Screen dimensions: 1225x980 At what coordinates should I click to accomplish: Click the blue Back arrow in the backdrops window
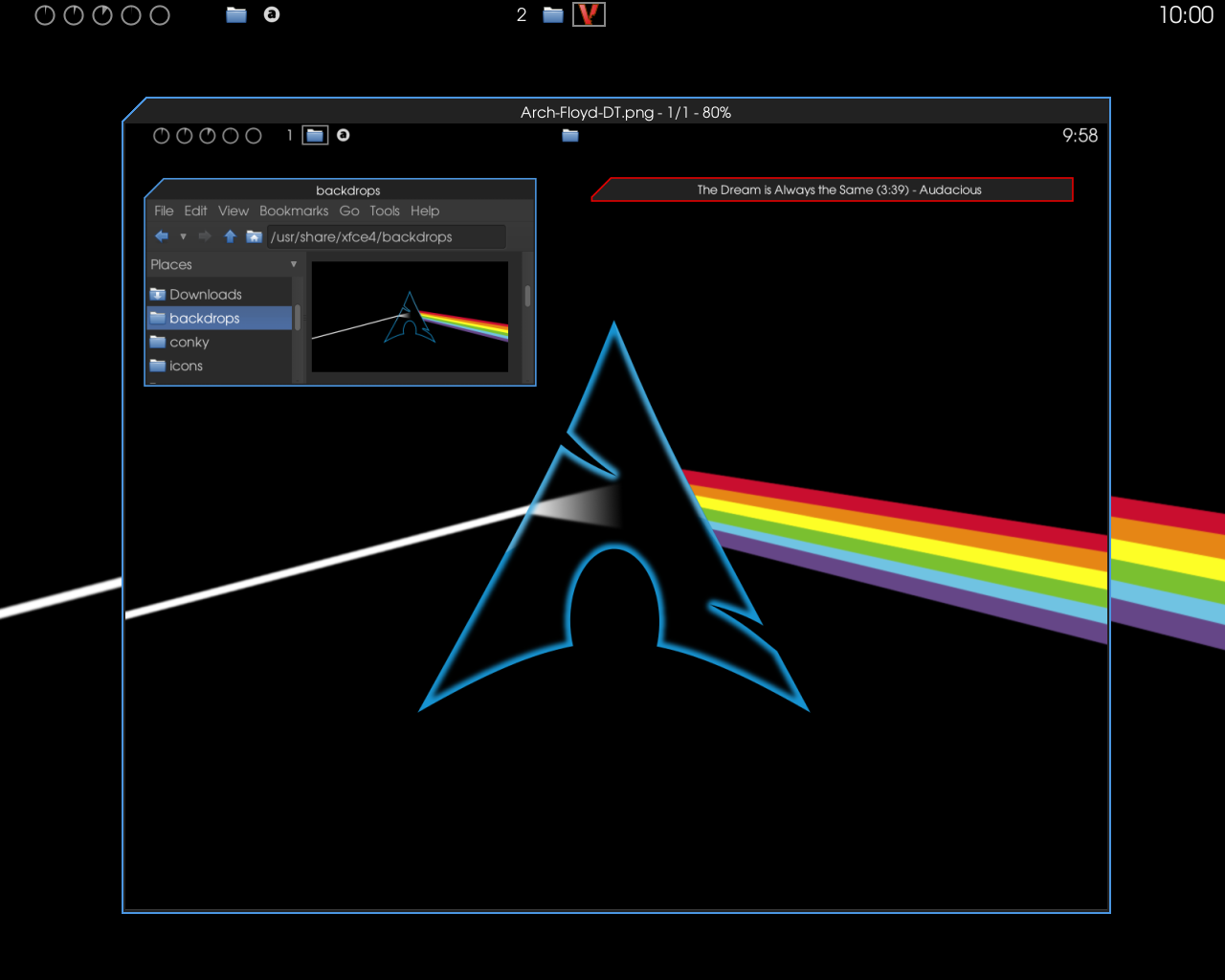pyautogui.click(x=162, y=236)
